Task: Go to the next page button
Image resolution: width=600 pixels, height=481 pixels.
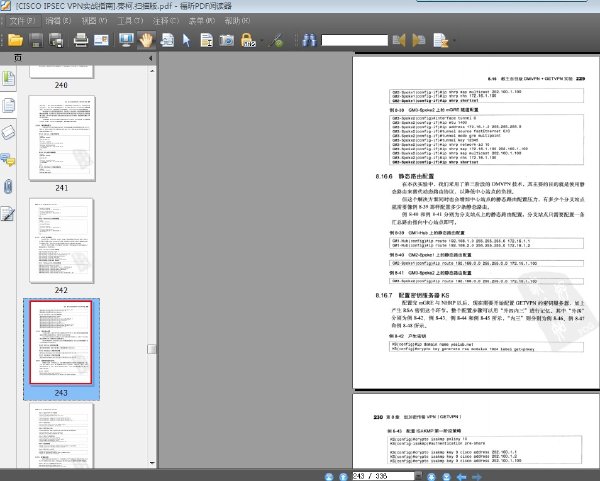Action: pyautogui.click(x=432, y=476)
